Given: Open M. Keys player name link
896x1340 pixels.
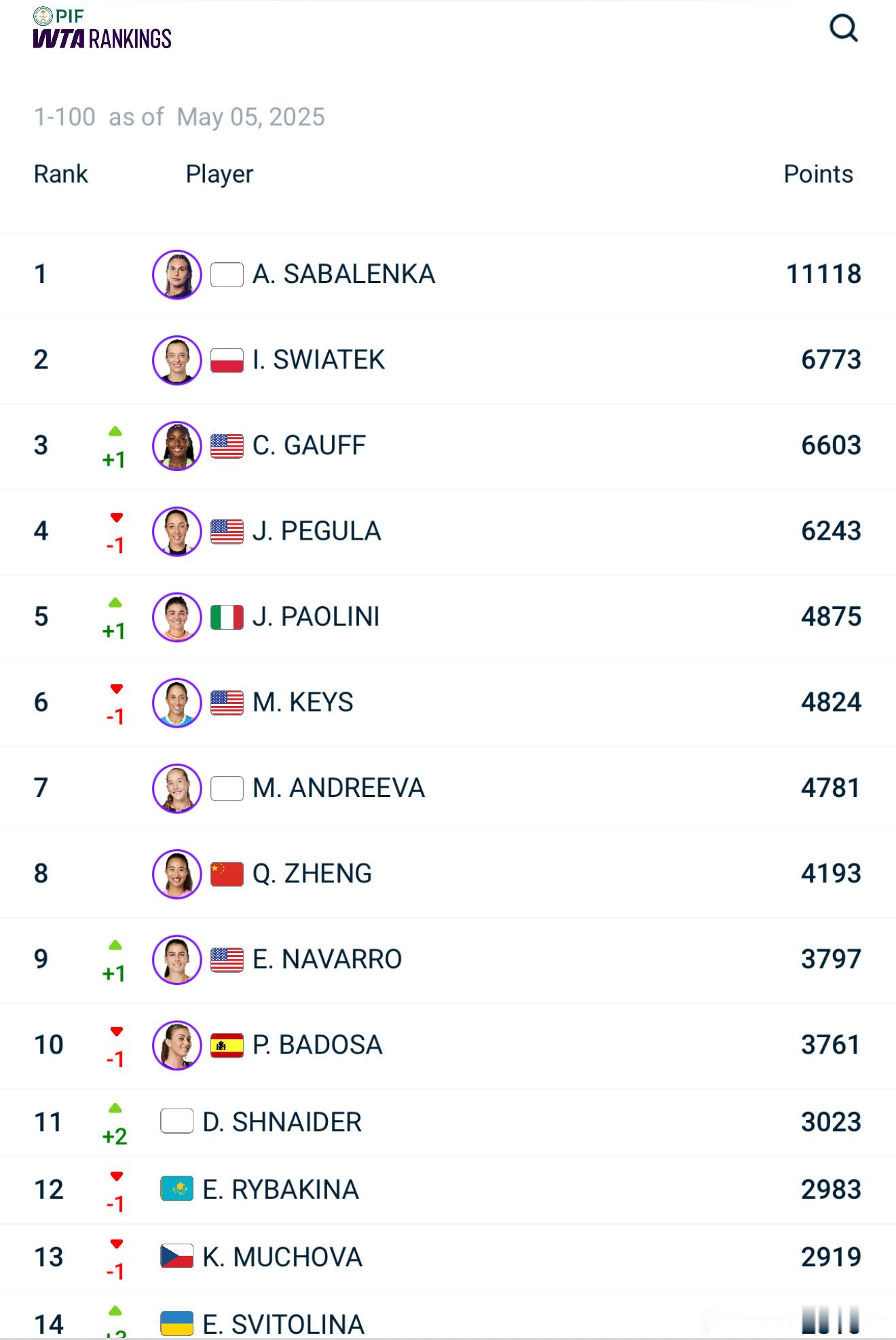Looking at the screenshot, I should pyautogui.click(x=303, y=702).
